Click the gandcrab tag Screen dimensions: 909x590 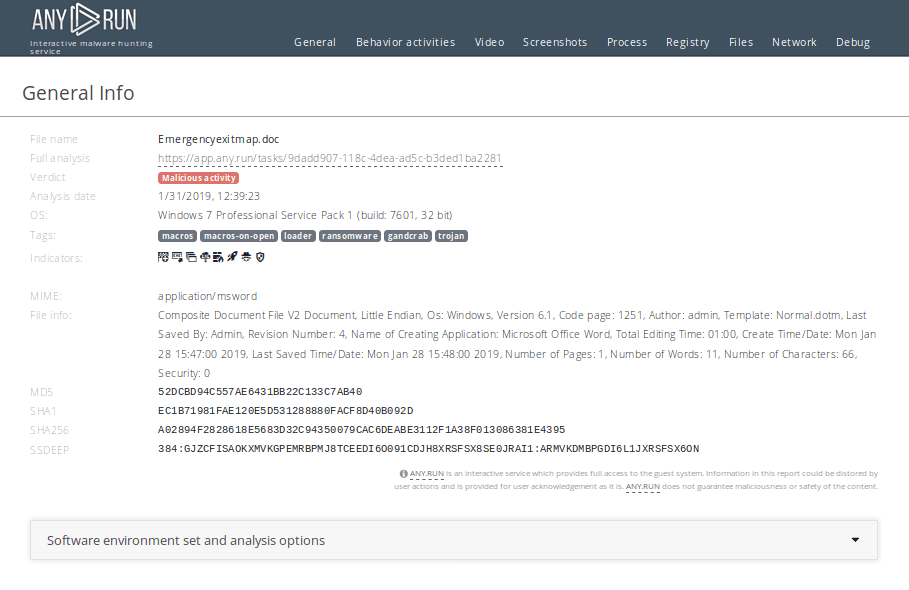(x=408, y=236)
